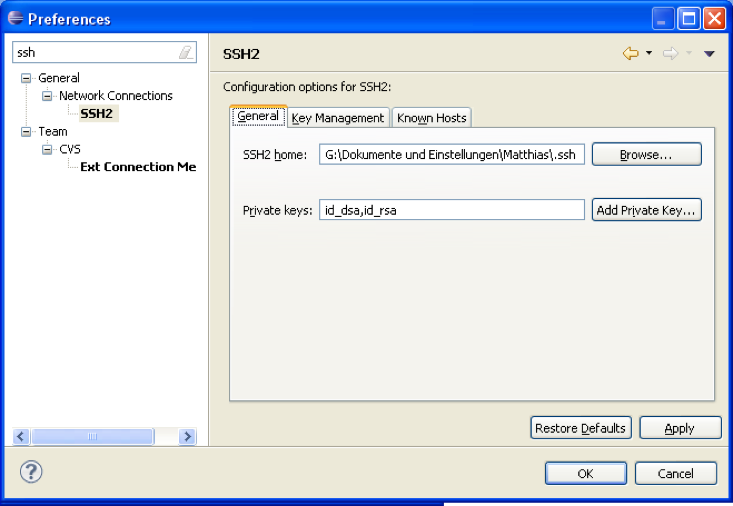Viewport: 733px width, 506px height.
Task: Click the Add Private Key... button
Action: point(646,210)
